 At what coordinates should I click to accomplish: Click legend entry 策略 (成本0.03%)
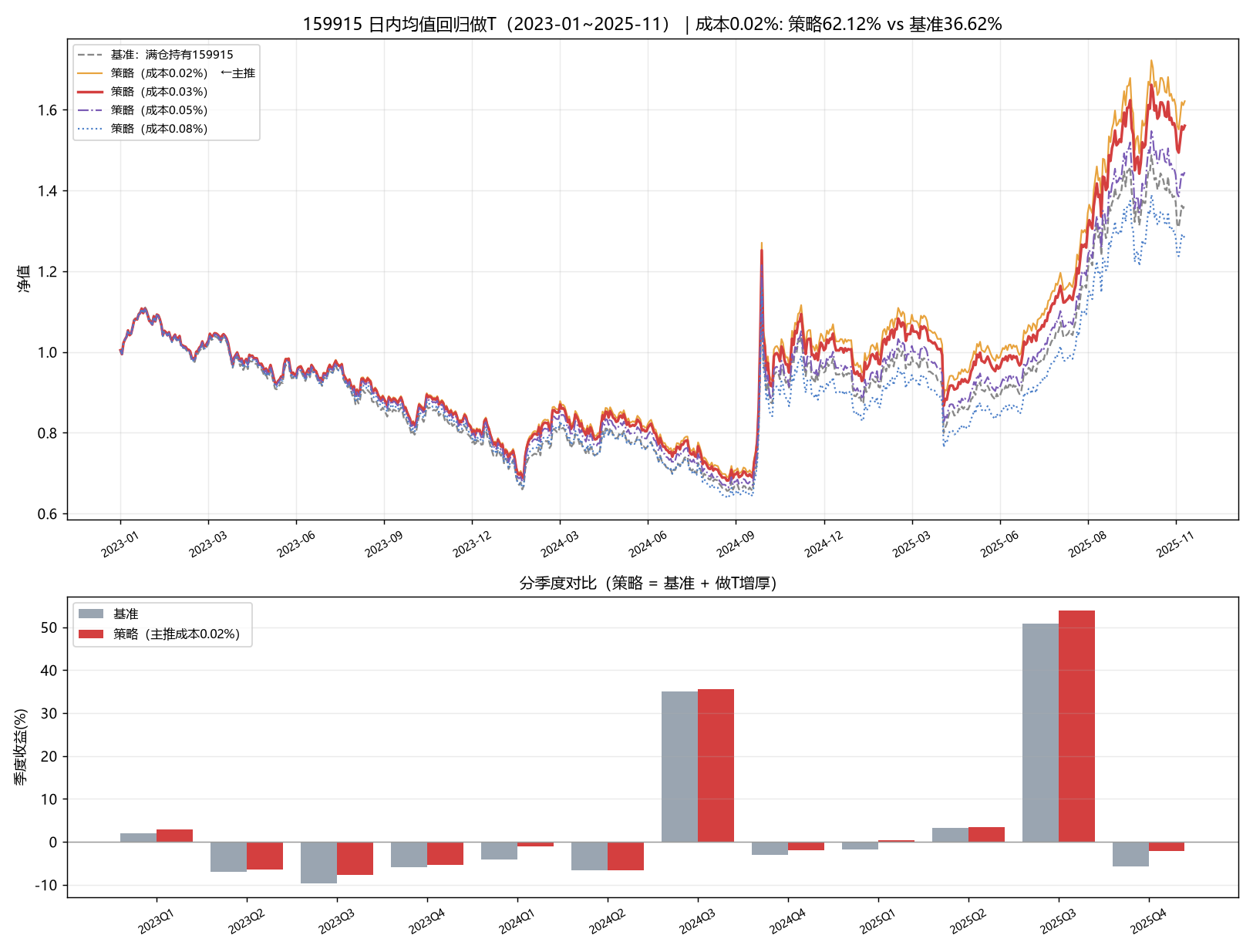click(143, 92)
